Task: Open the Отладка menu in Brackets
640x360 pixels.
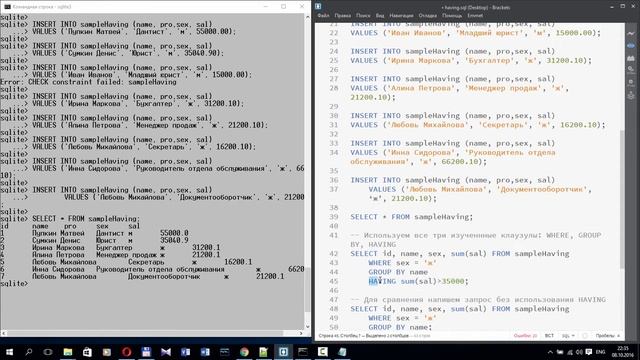Action: point(427,16)
